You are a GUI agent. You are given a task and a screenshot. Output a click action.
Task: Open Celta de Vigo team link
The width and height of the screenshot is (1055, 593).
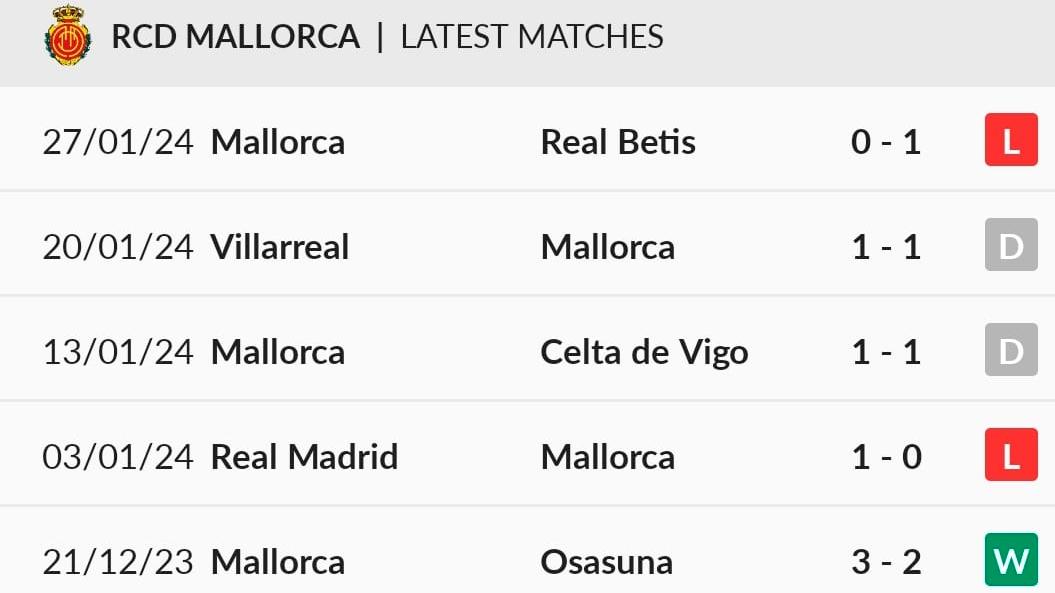[x=645, y=353]
